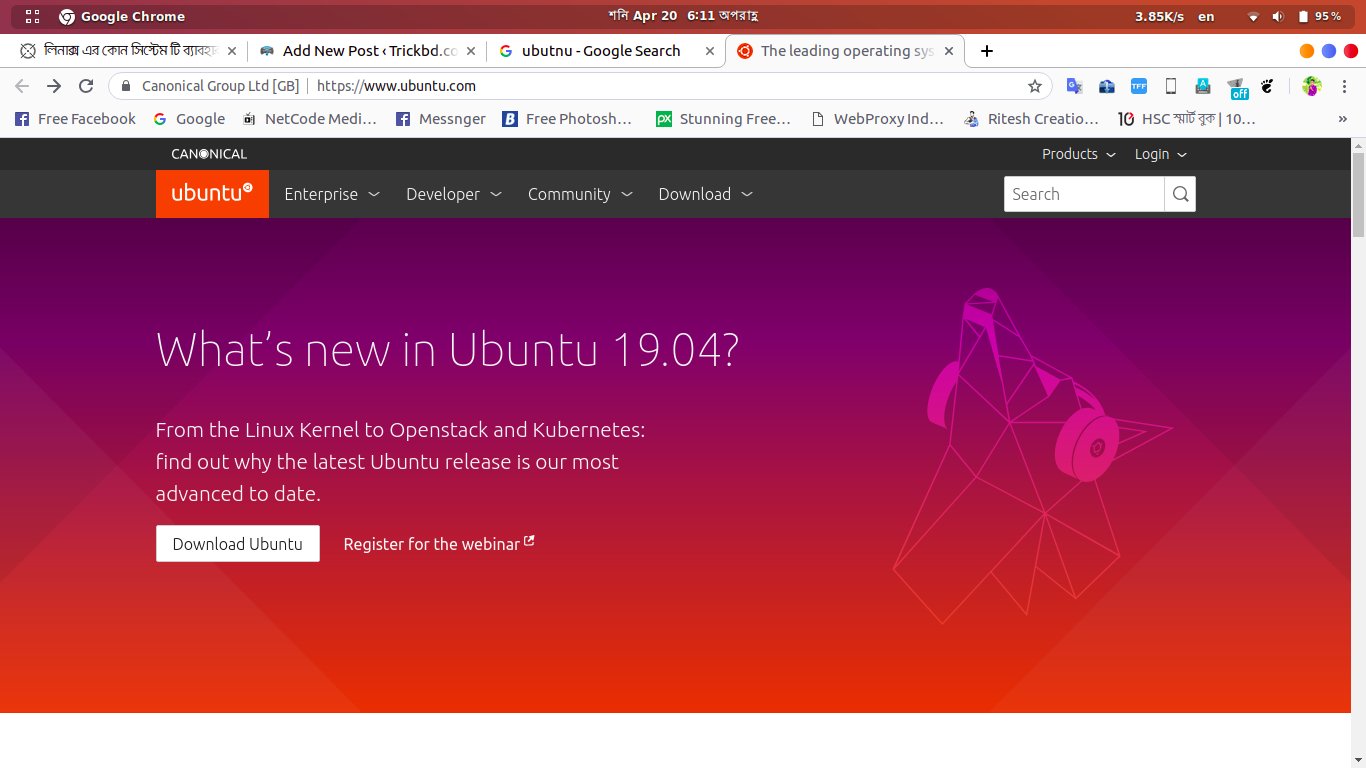
Task: Close the Ubuntu 'The leading operating sys' tab
Action: coord(950,51)
